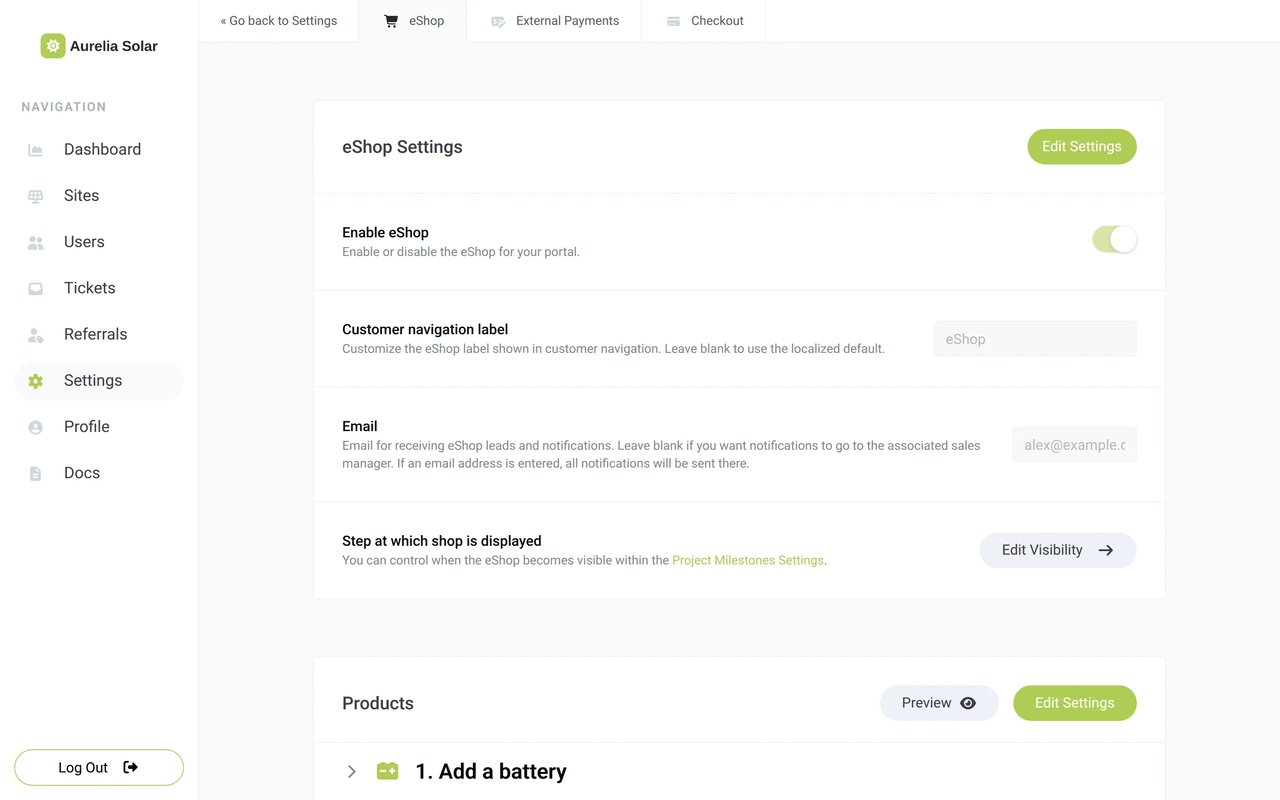Image resolution: width=1280 pixels, height=800 pixels.
Task: Click the green battery icon
Action: point(387,771)
